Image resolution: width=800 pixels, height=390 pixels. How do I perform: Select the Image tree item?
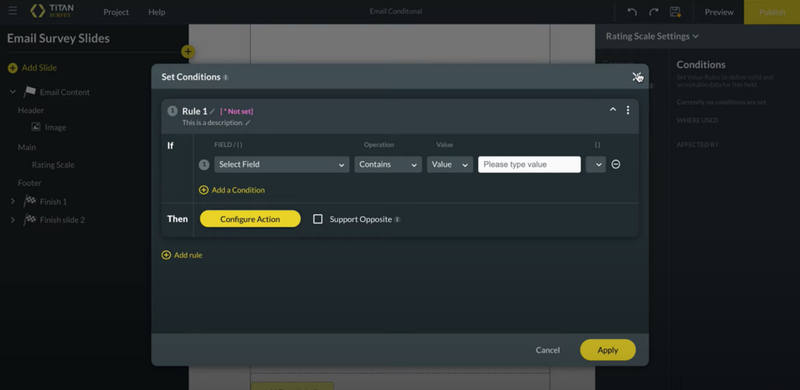click(x=55, y=127)
